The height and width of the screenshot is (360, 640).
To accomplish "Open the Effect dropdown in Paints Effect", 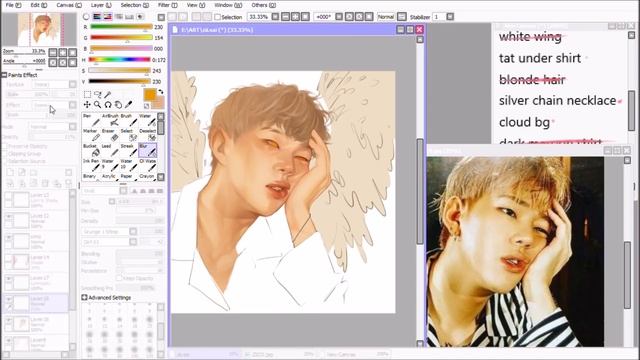I will tap(72, 105).
